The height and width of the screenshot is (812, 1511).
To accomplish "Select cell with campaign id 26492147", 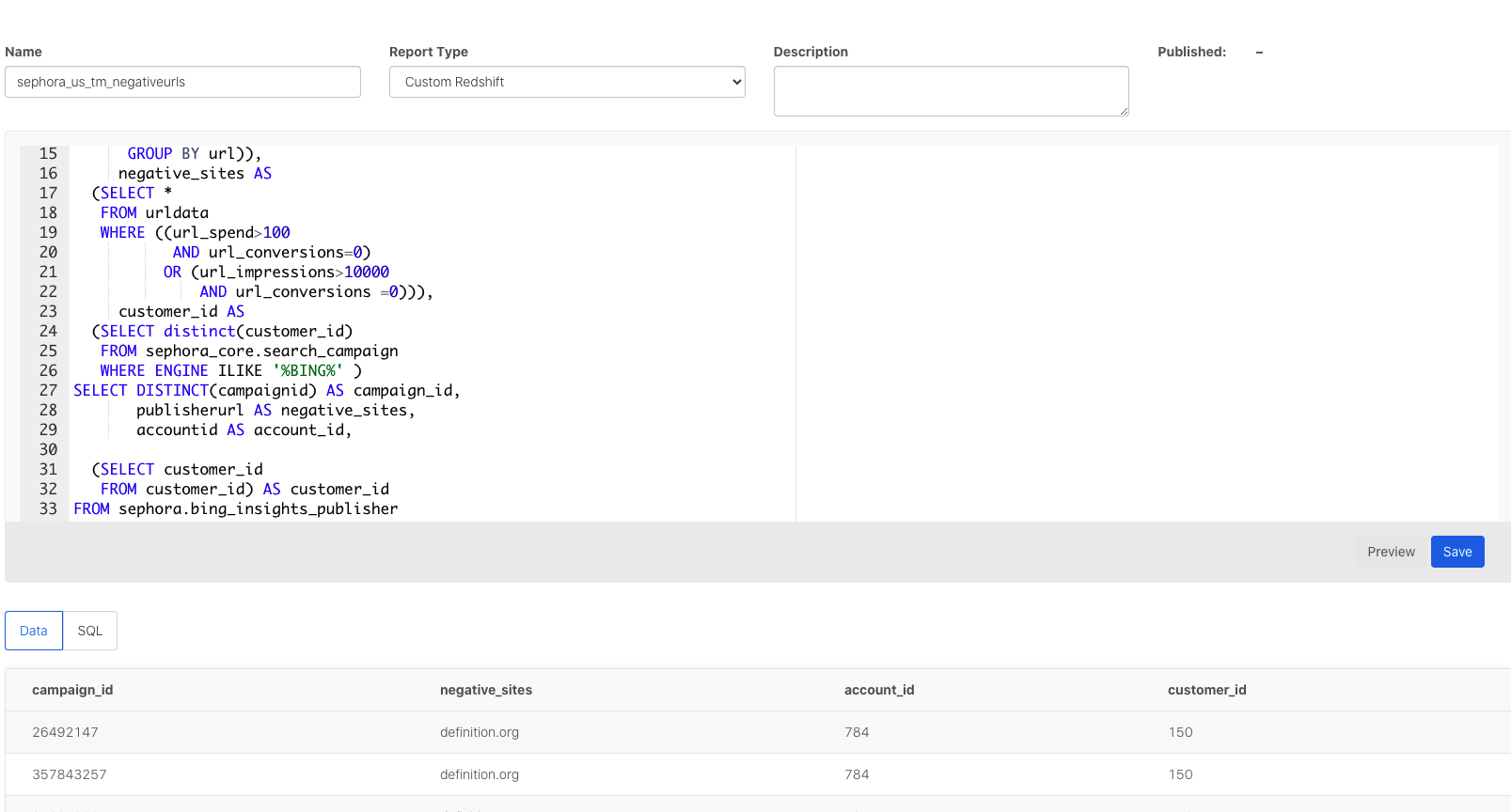I will [65, 732].
